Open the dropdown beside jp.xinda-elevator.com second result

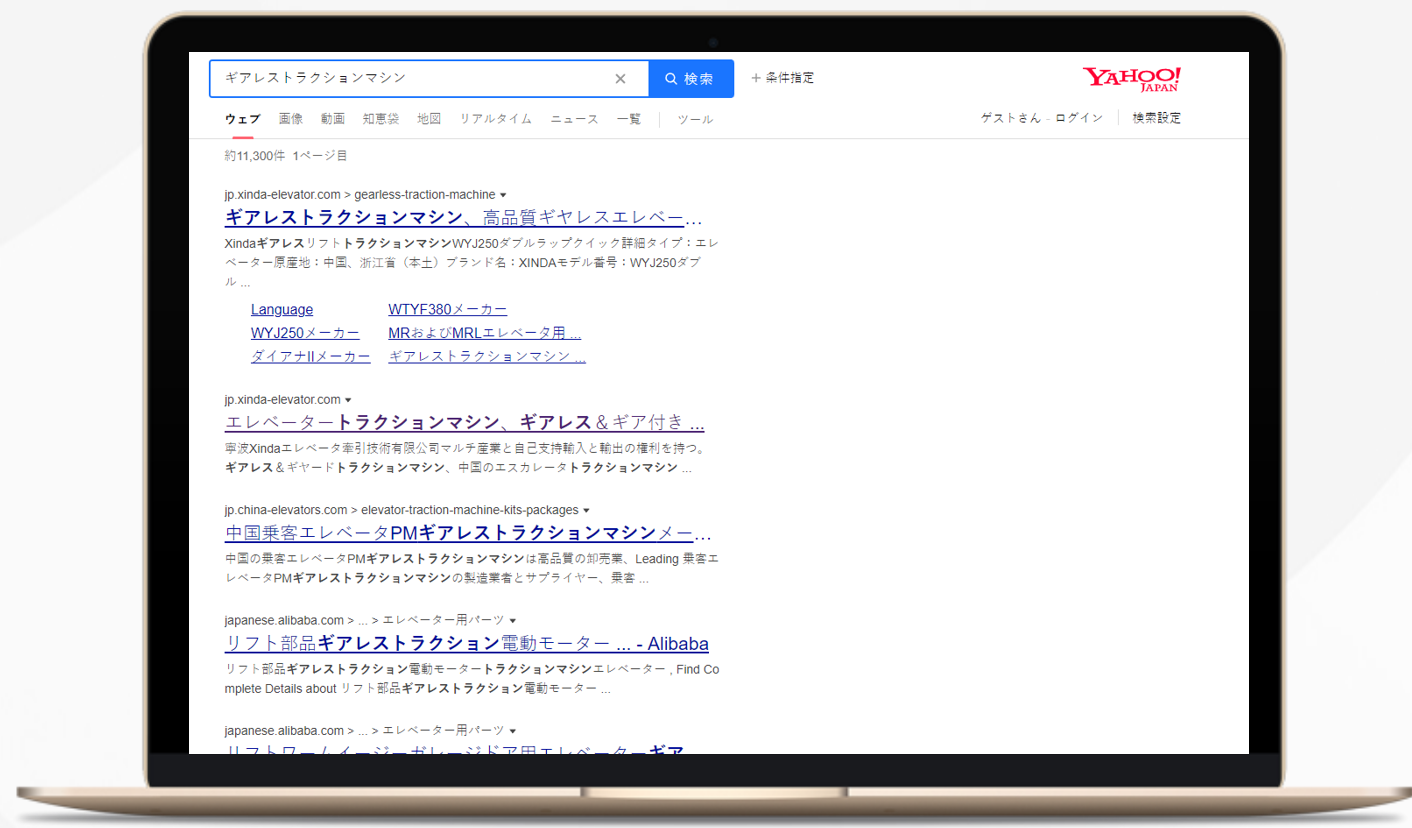tap(347, 398)
